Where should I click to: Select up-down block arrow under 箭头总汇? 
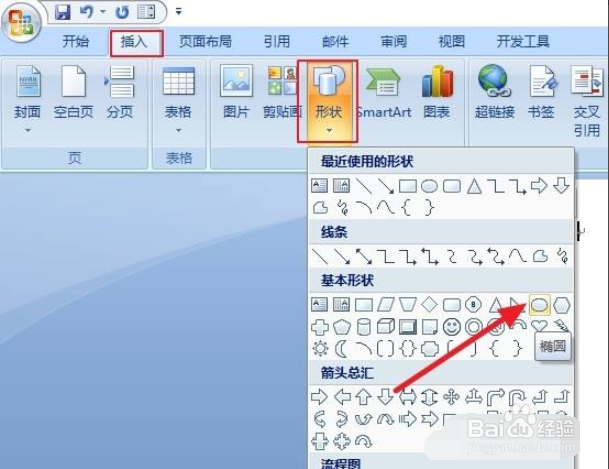(x=429, y=397)
